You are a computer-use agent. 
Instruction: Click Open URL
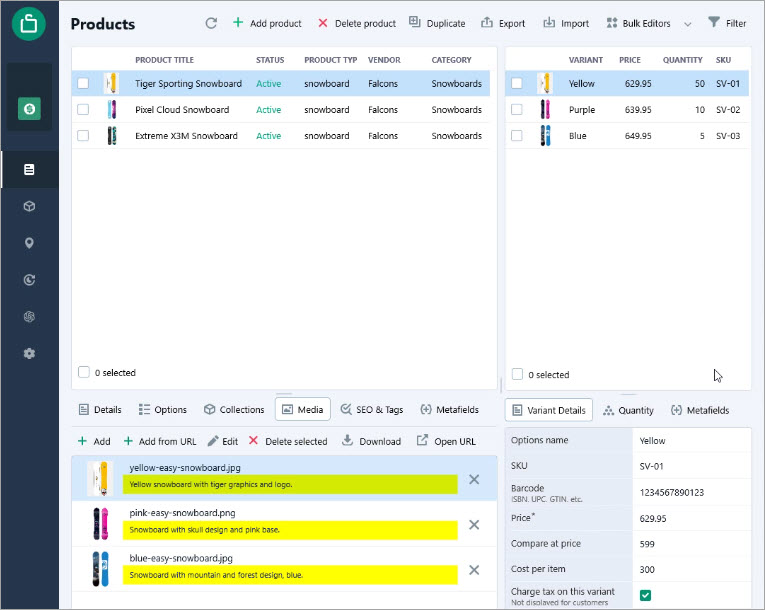tap(446, 441)
